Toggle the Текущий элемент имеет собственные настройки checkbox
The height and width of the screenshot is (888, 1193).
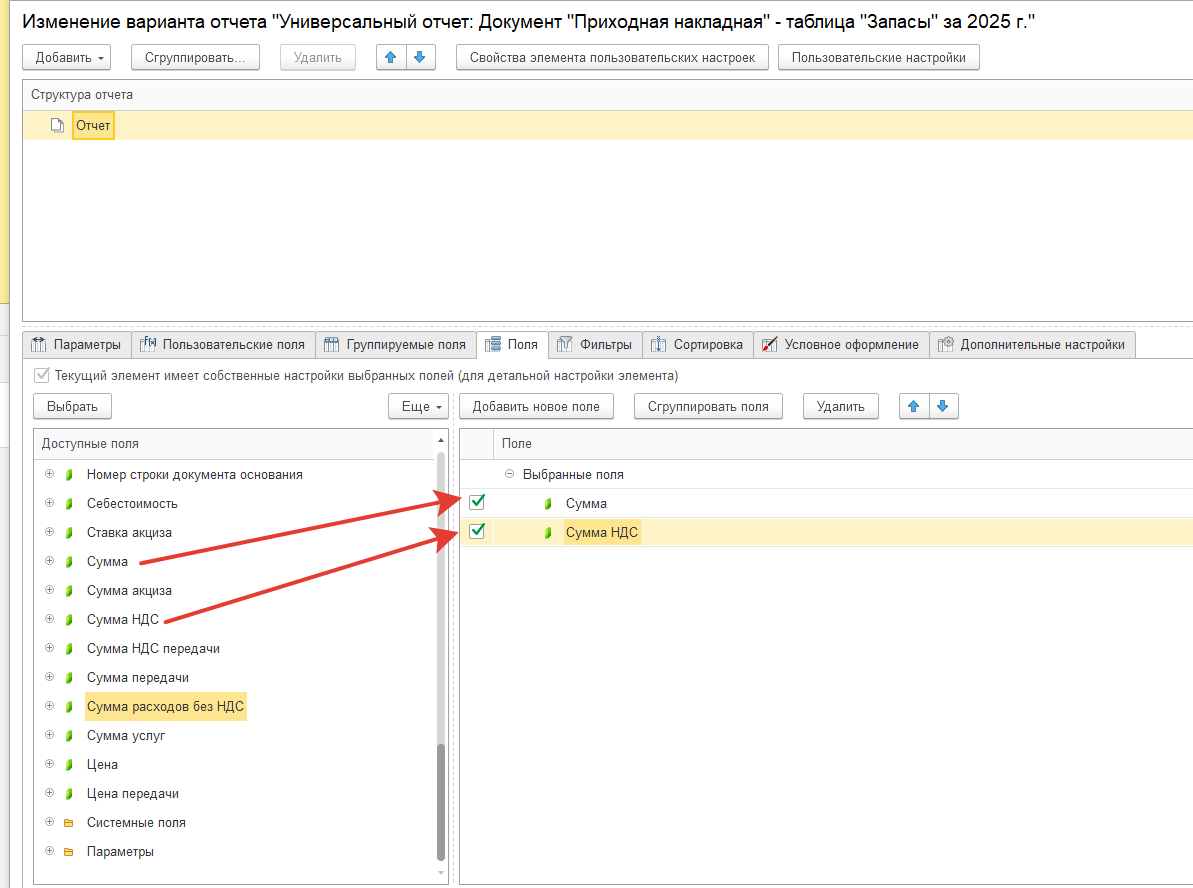(41, 376)
